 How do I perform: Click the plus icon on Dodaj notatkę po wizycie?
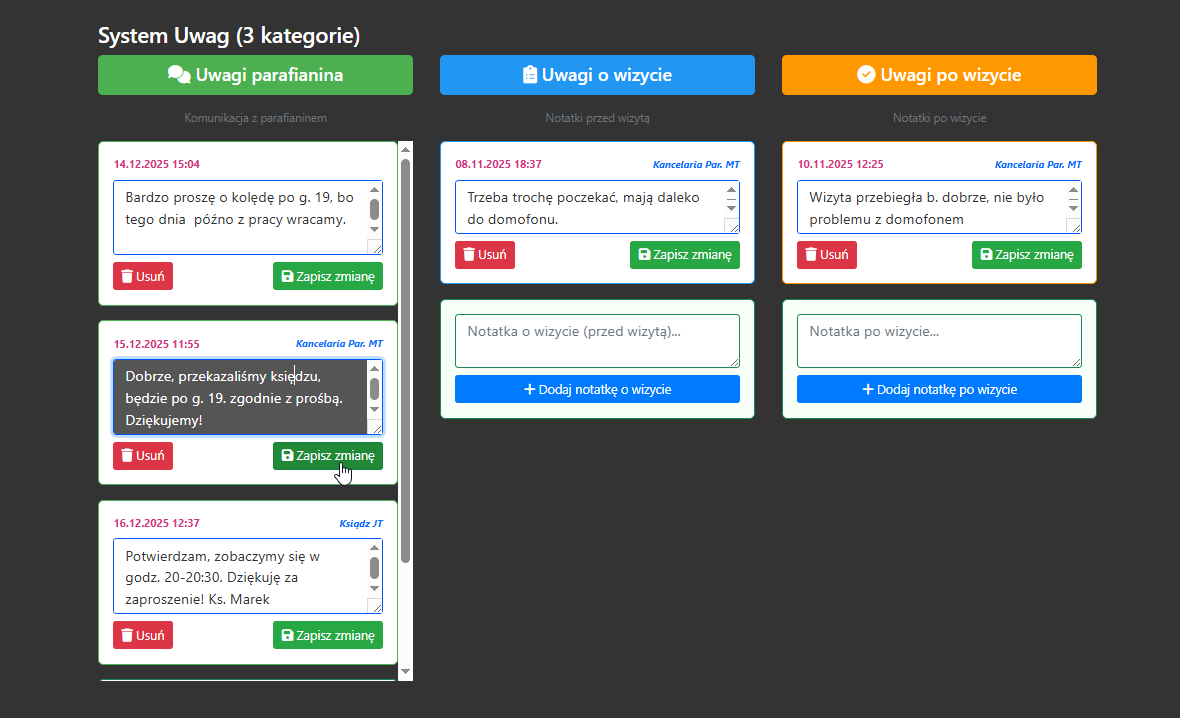click(x=868, y=389)
